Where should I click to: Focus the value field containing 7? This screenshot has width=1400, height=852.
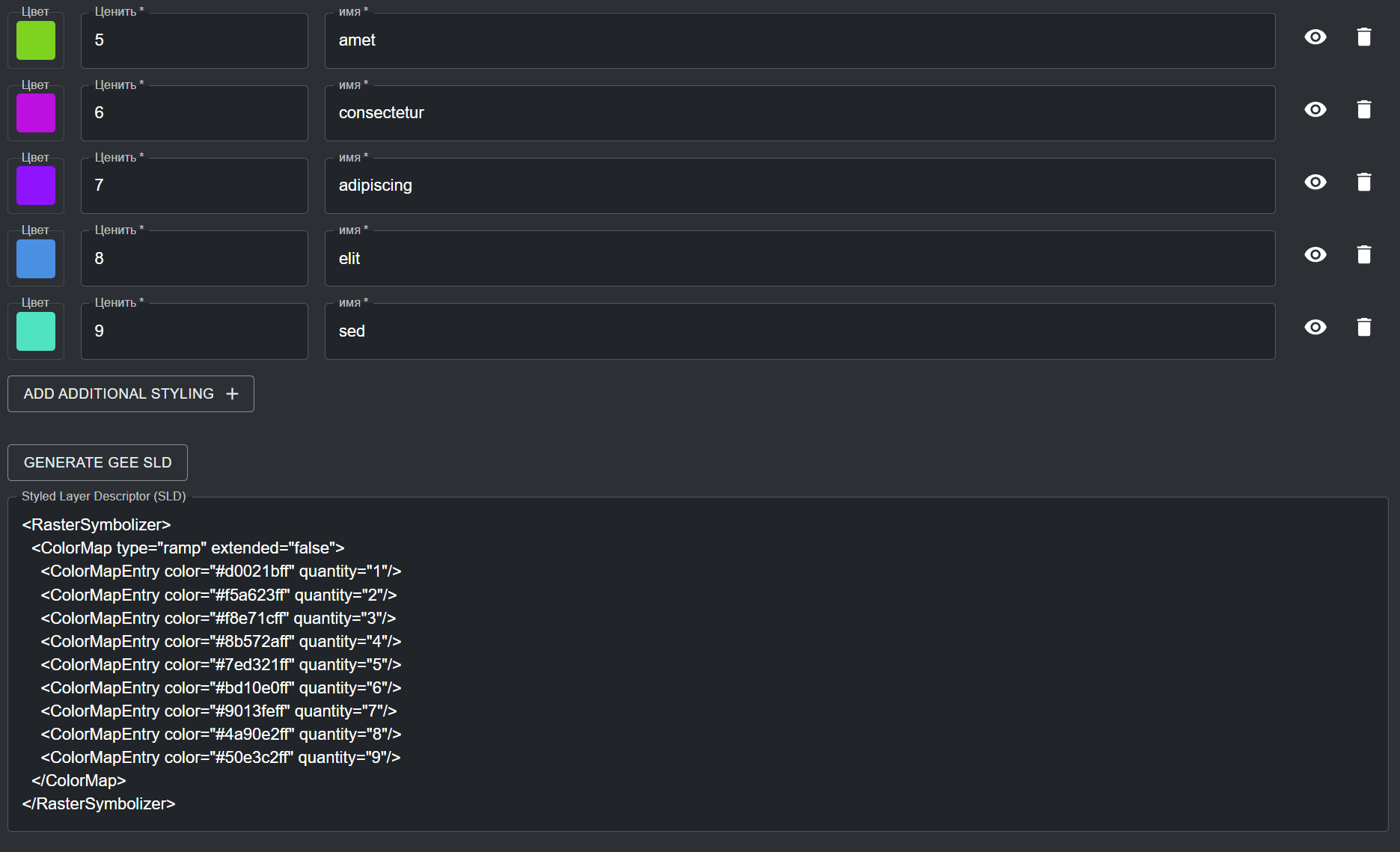click(194, 186)
